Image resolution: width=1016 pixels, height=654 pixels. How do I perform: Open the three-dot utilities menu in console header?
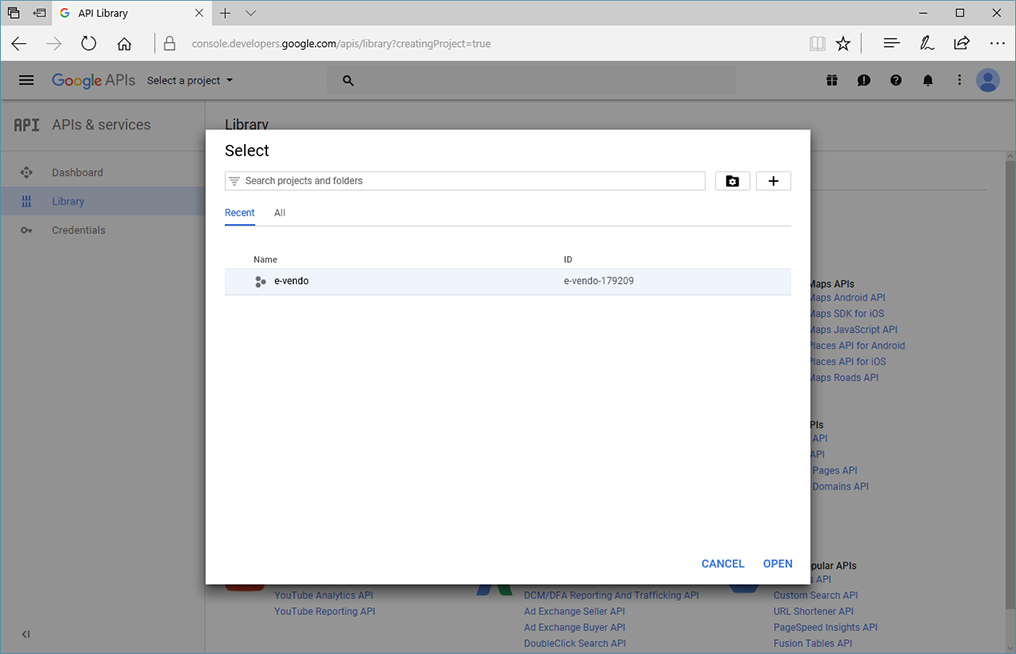click(960, 80)
